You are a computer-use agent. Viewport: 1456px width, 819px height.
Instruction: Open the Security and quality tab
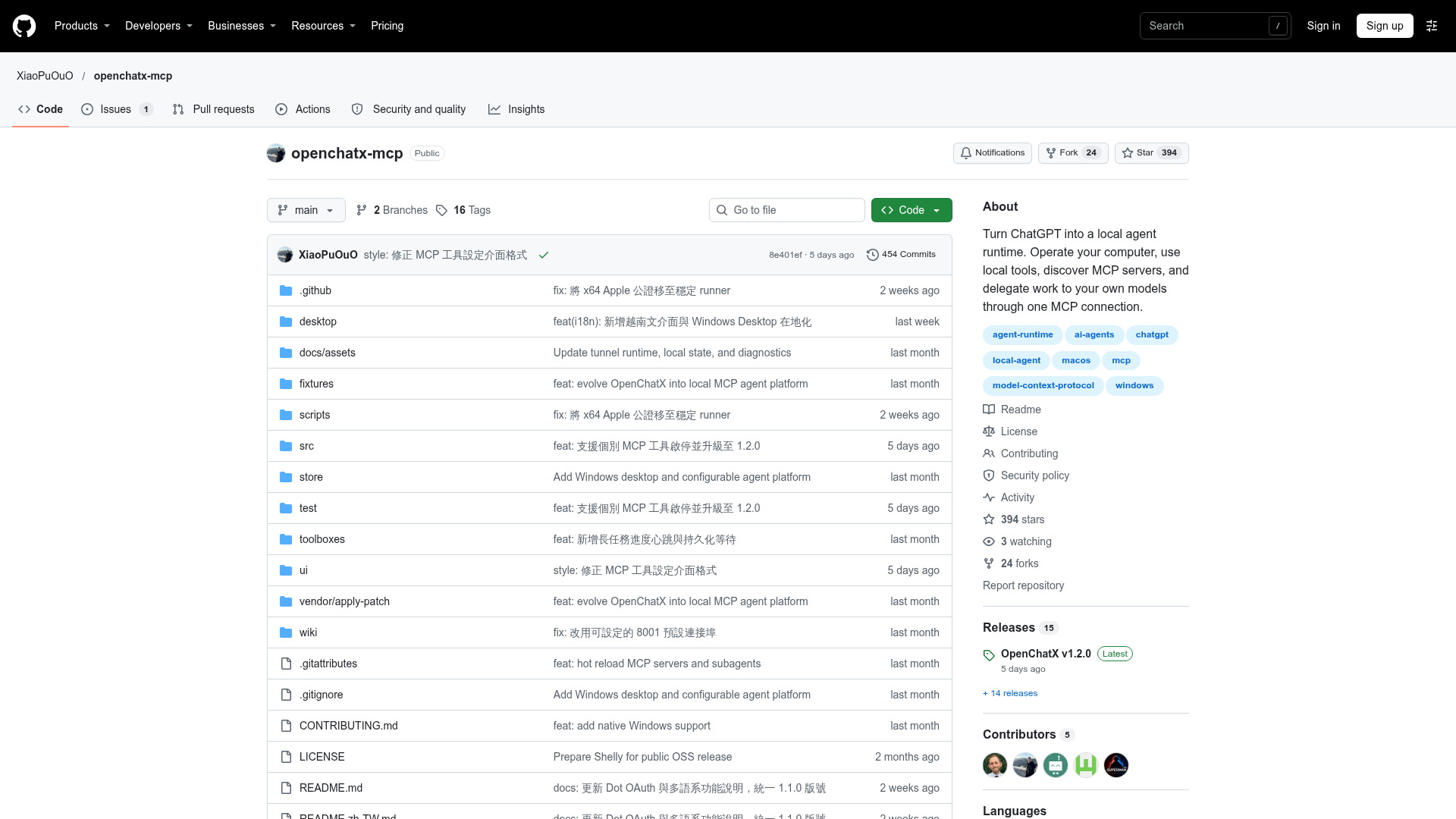(x=409, y=109)
